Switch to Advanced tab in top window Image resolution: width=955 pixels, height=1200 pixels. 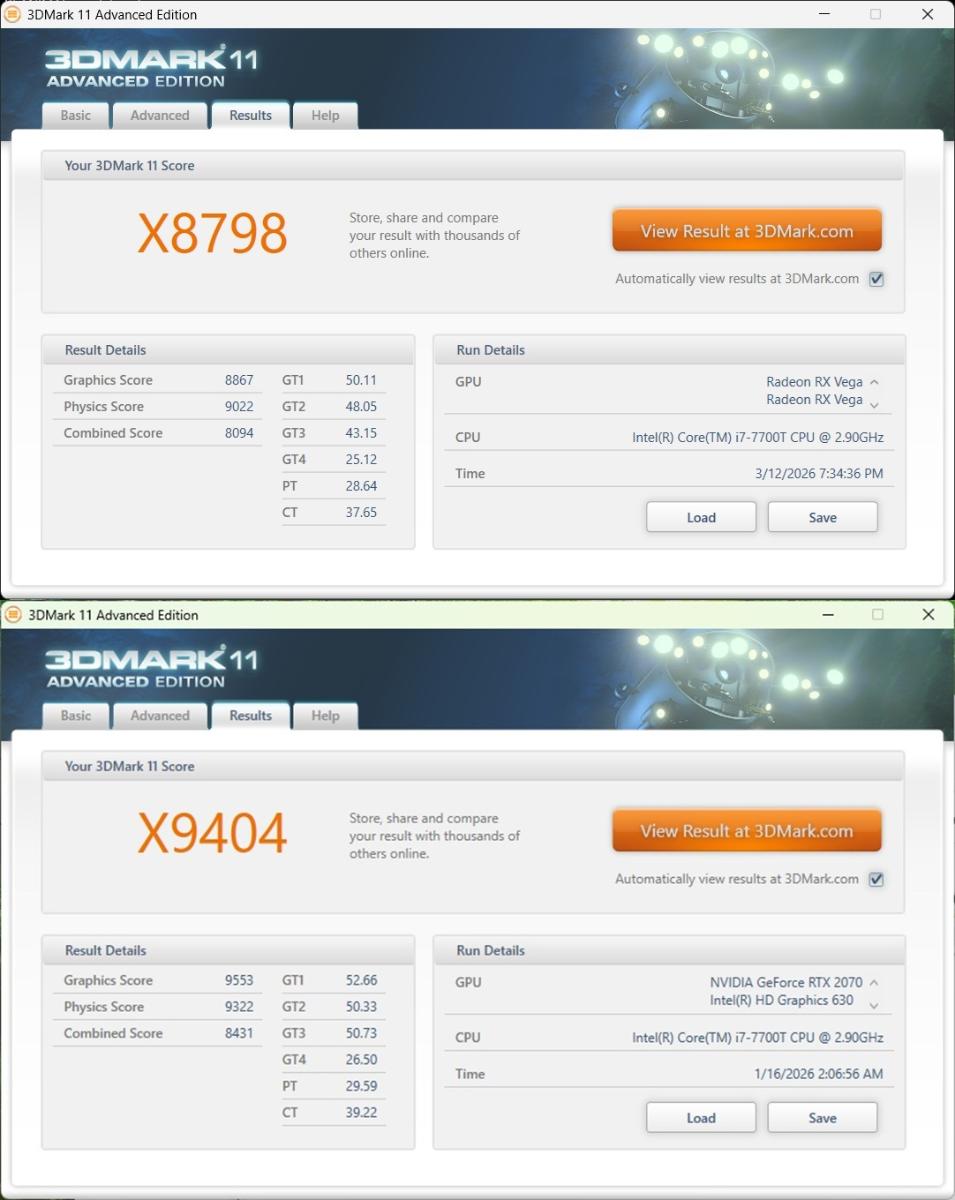click(x=160, y=115)
